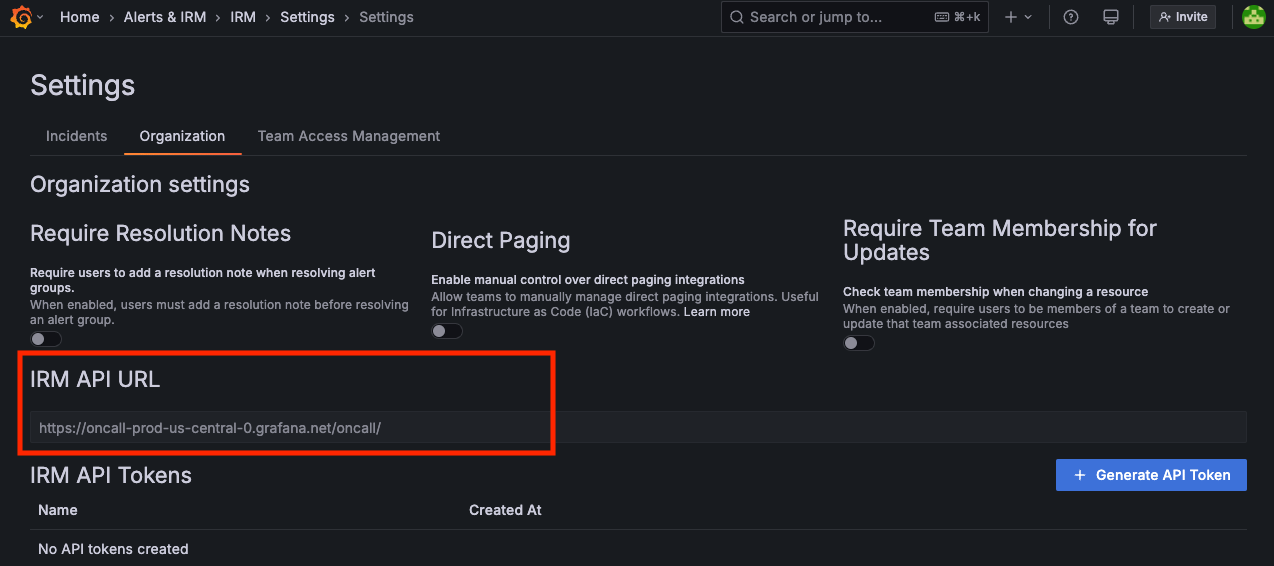The height and width of the screenshot is (566, 1274).
Task: Click the IRM API URL field
Action: 638,428
